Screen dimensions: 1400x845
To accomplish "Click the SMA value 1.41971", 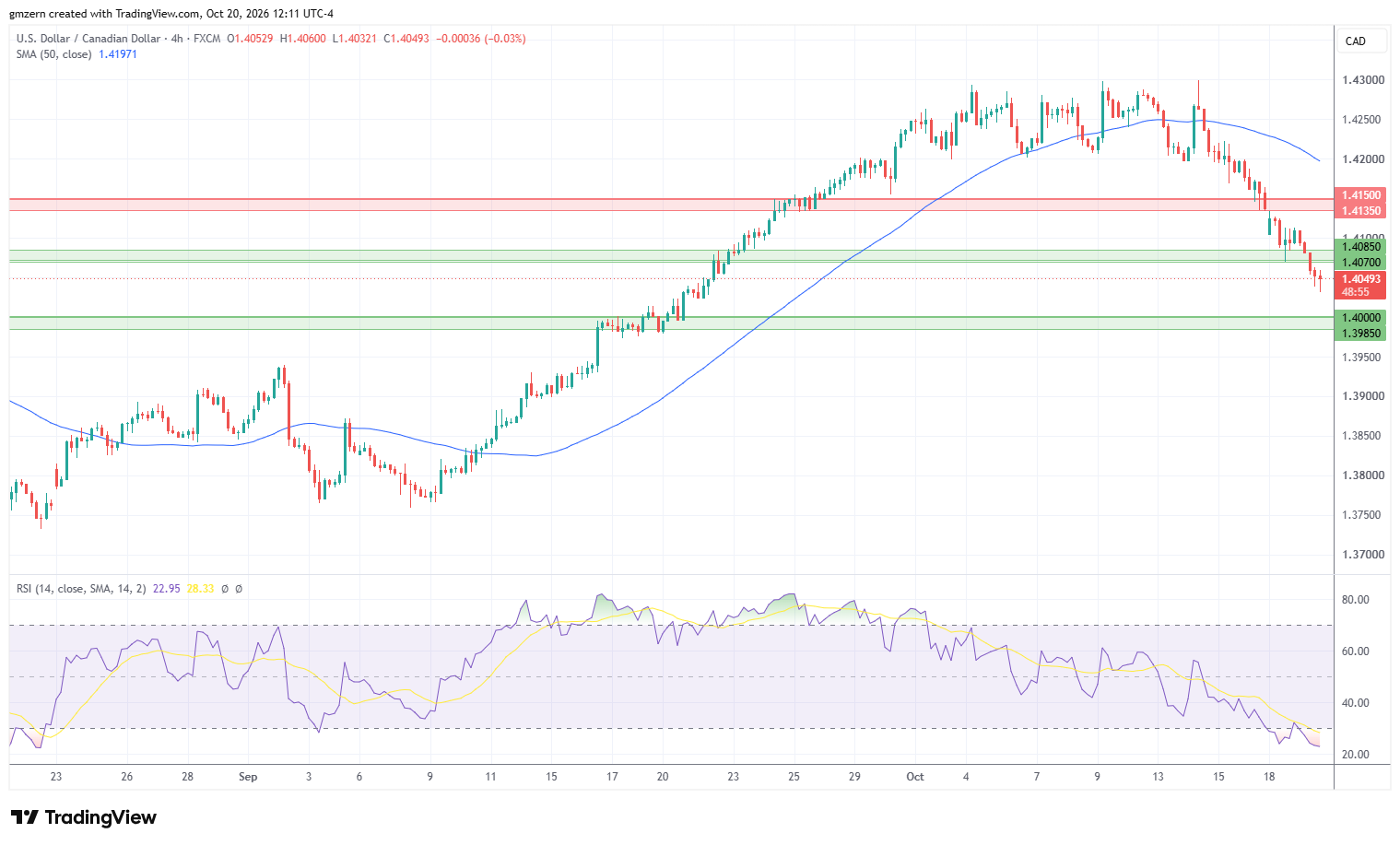I will 118,54.
